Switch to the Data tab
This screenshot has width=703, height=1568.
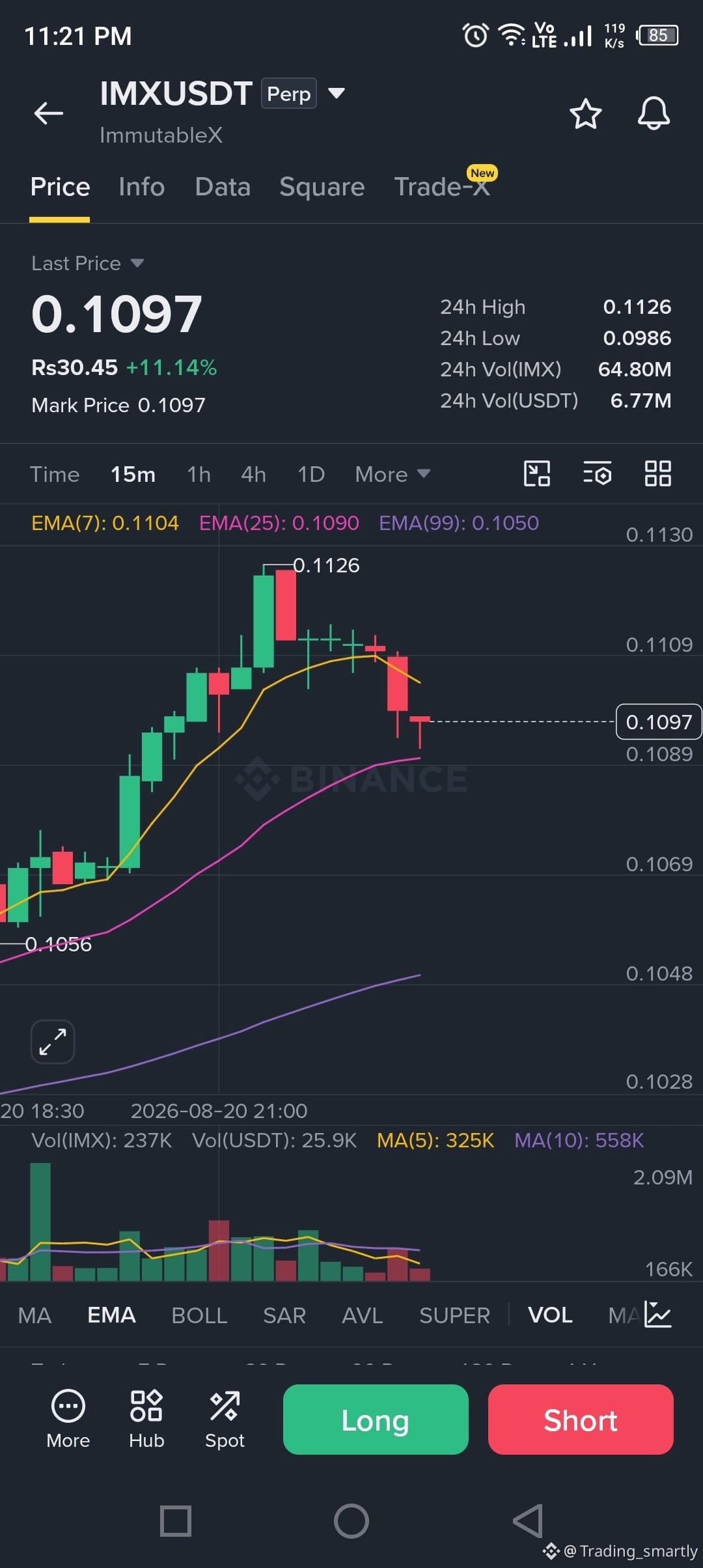click(223, 187)
